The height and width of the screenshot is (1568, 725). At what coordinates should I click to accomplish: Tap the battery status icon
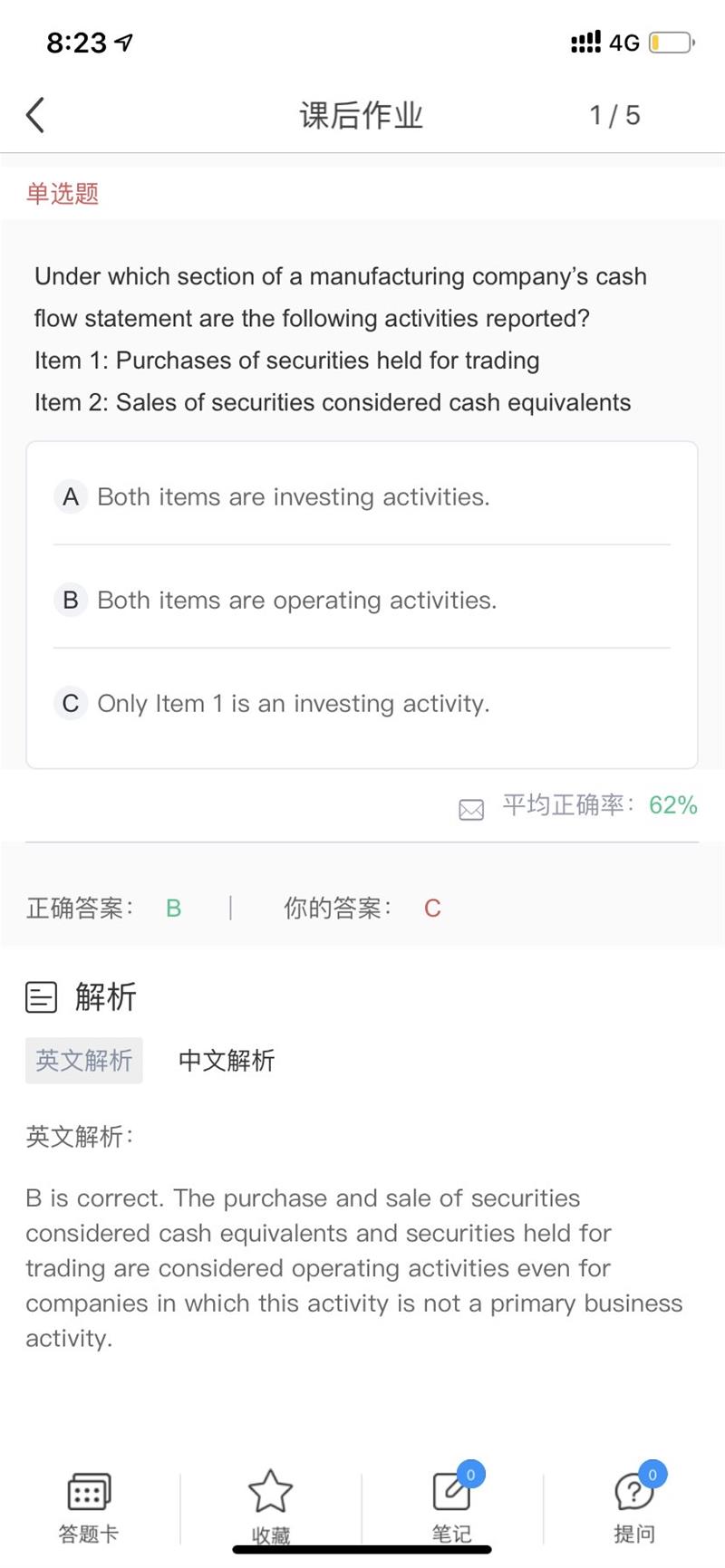[671, 43]
